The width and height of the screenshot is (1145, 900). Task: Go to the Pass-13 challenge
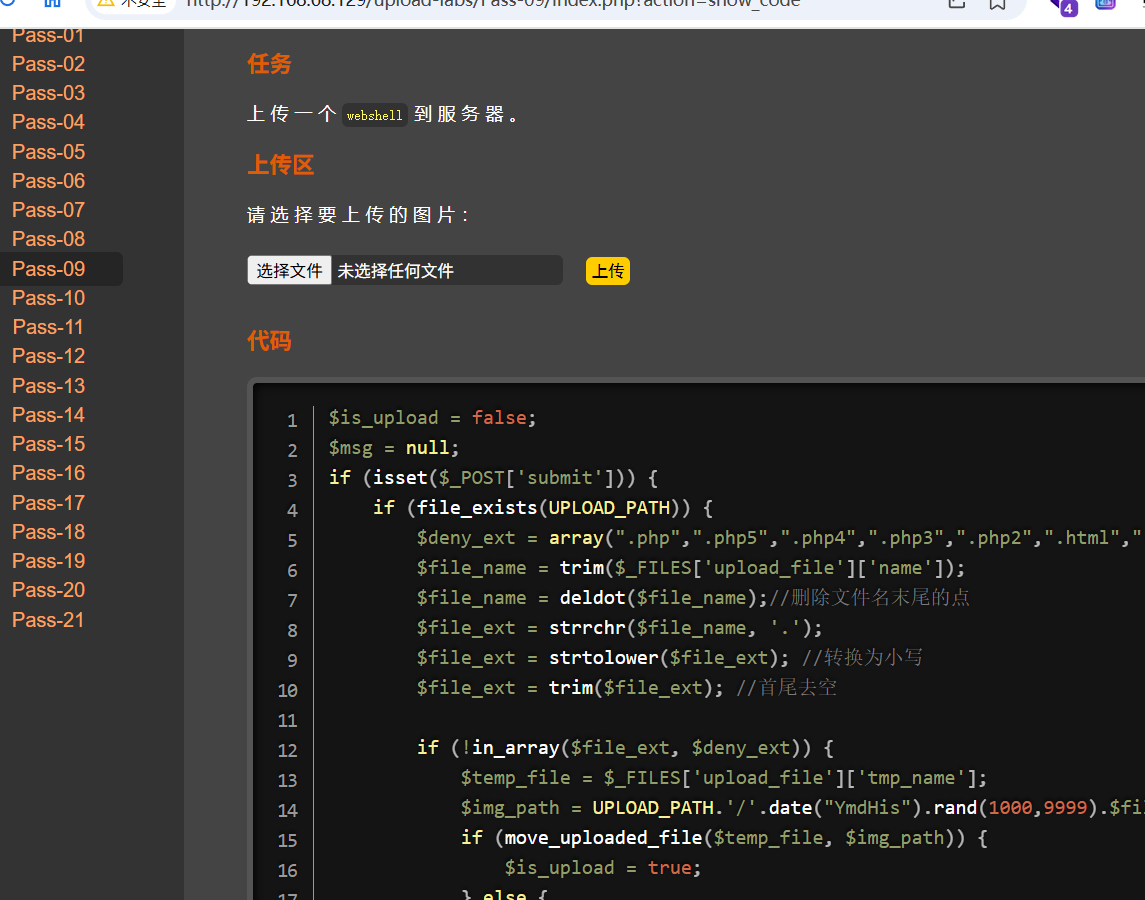tap(48, 386)
